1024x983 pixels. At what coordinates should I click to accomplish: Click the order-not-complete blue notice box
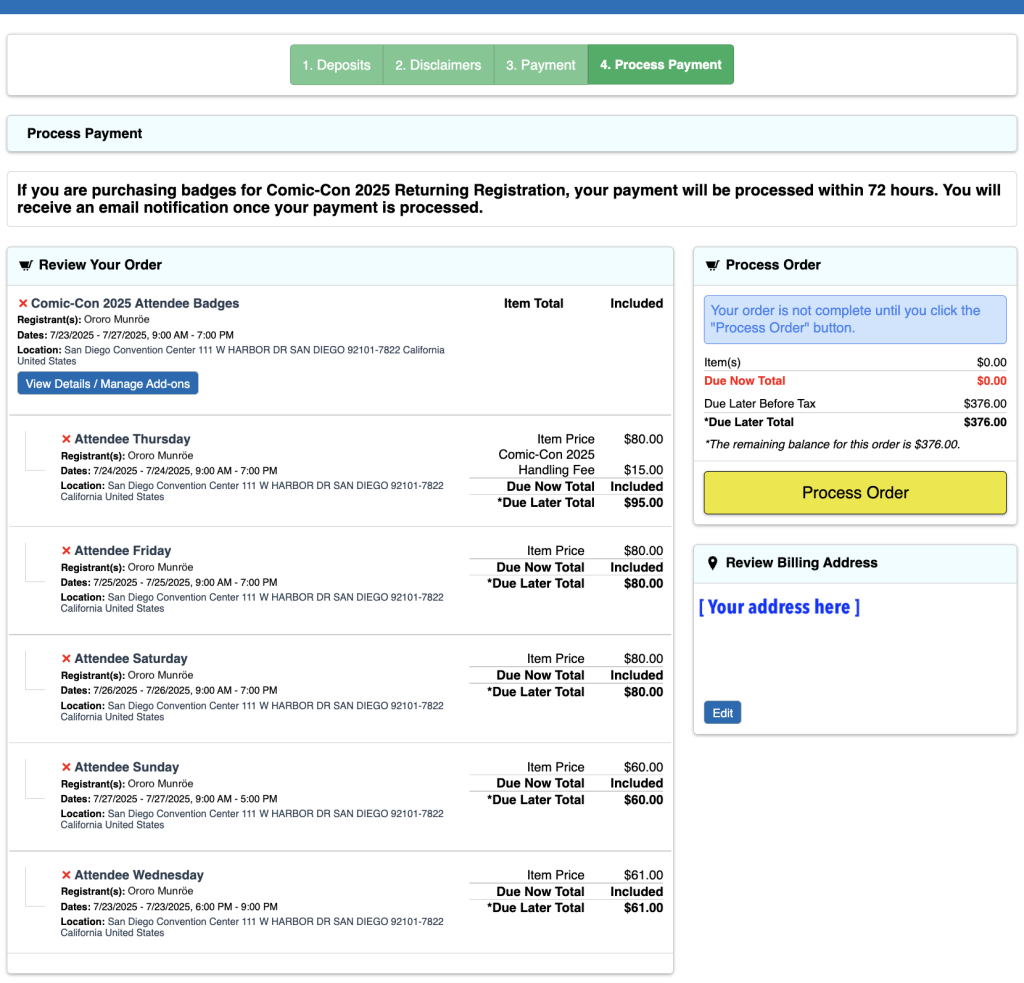click(855, 319)
